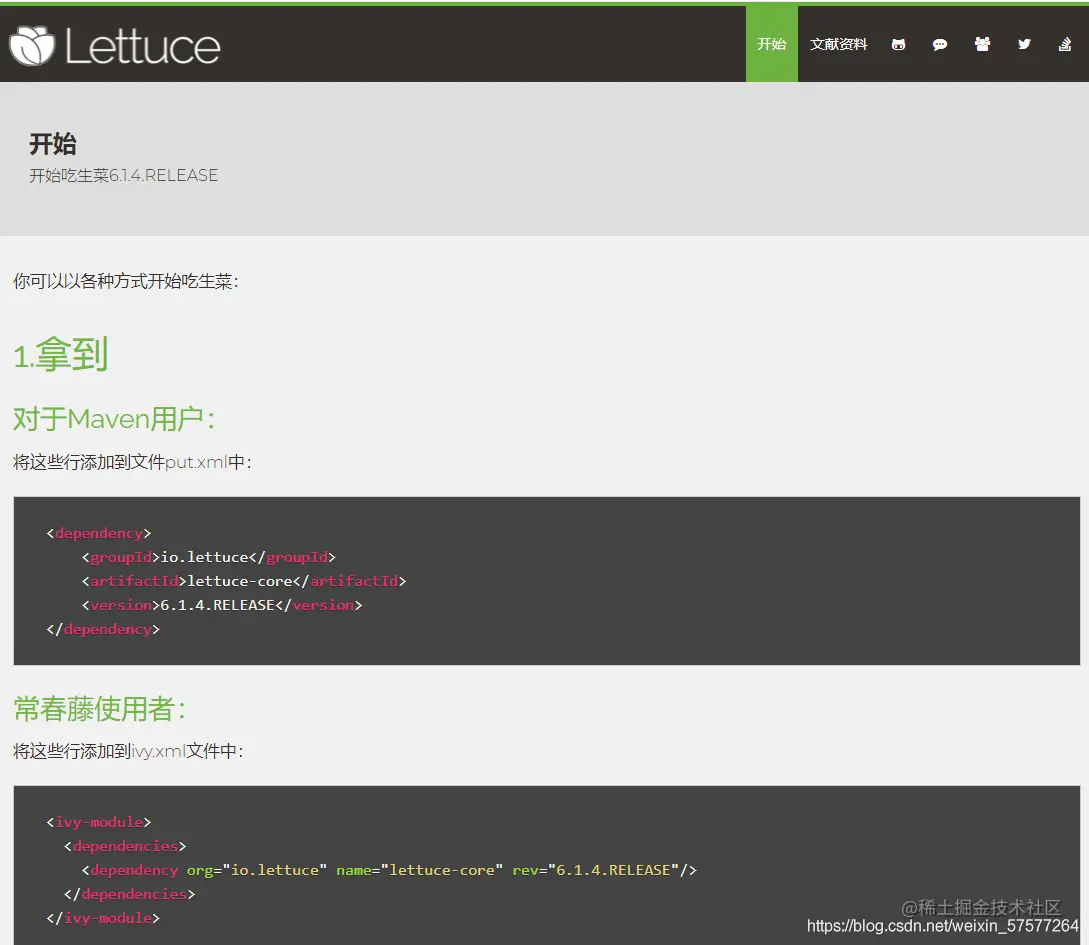Screen dimensions: 1089x945
Task: Click the artifactId lettuce-core code line
Action: [244, 581]
